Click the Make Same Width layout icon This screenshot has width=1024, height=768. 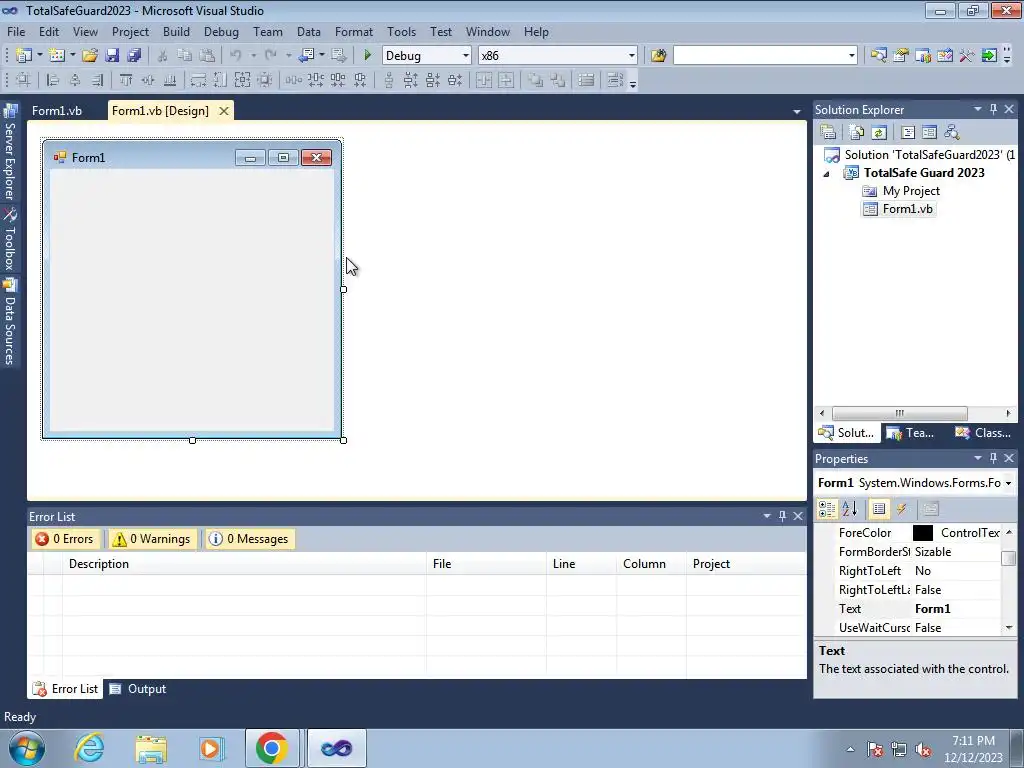(x=198, y=80)
